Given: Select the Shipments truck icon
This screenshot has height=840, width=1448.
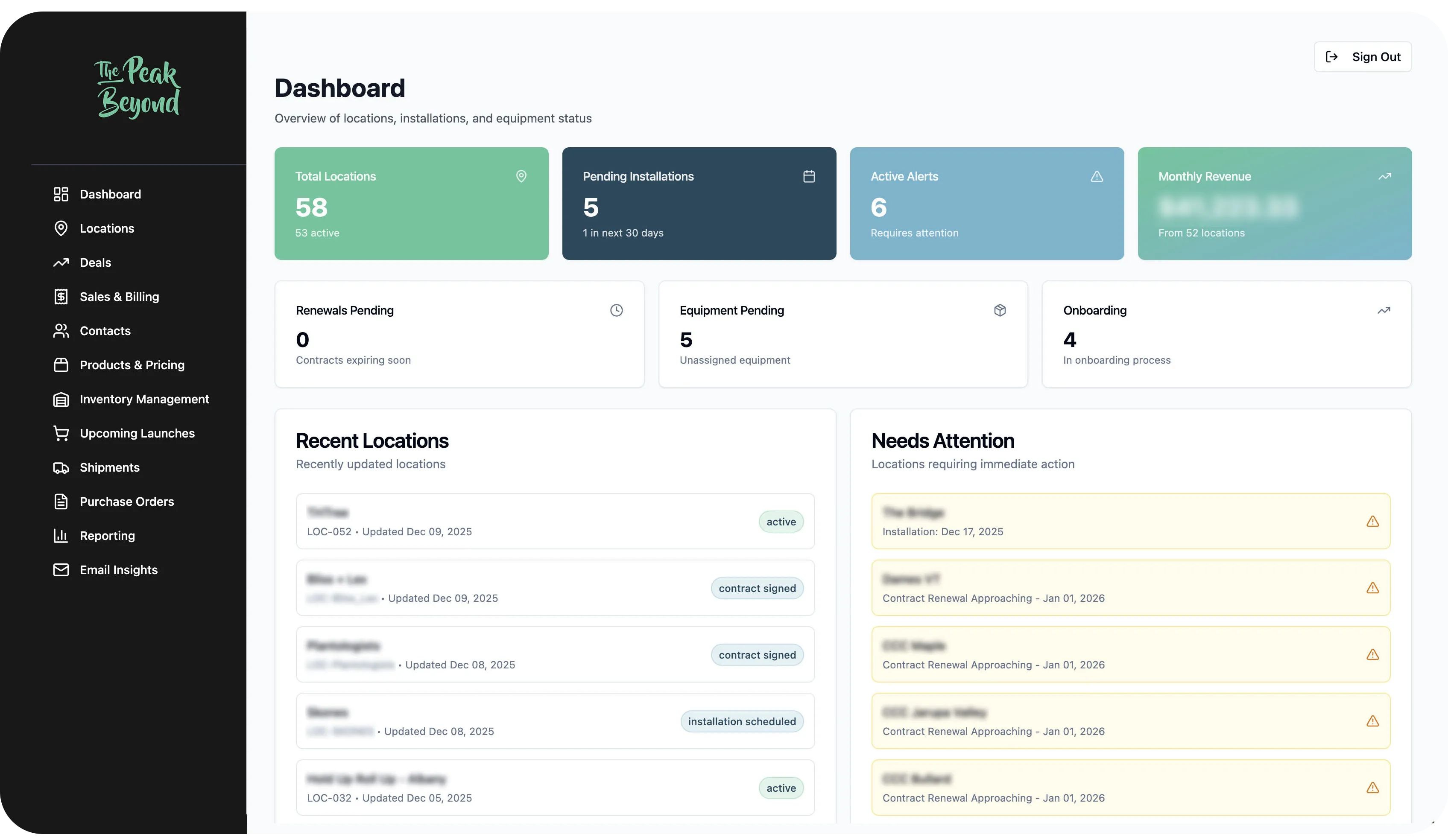Looking at the screenshot, I should (x=61, y=467).
